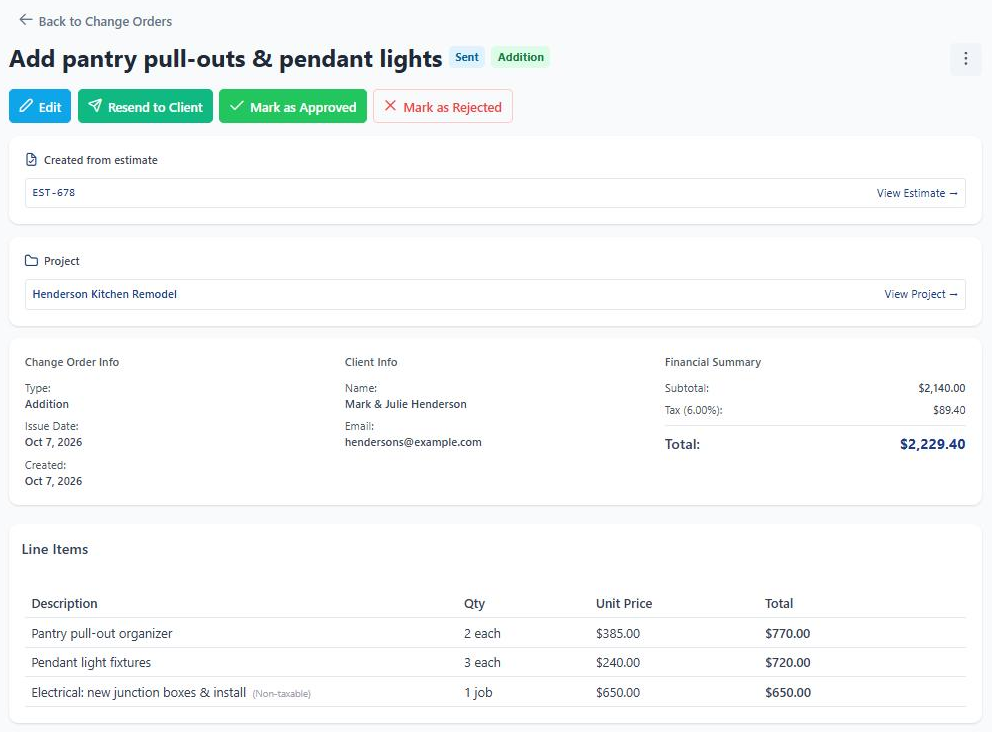Click the $770.00 line total

788,633
